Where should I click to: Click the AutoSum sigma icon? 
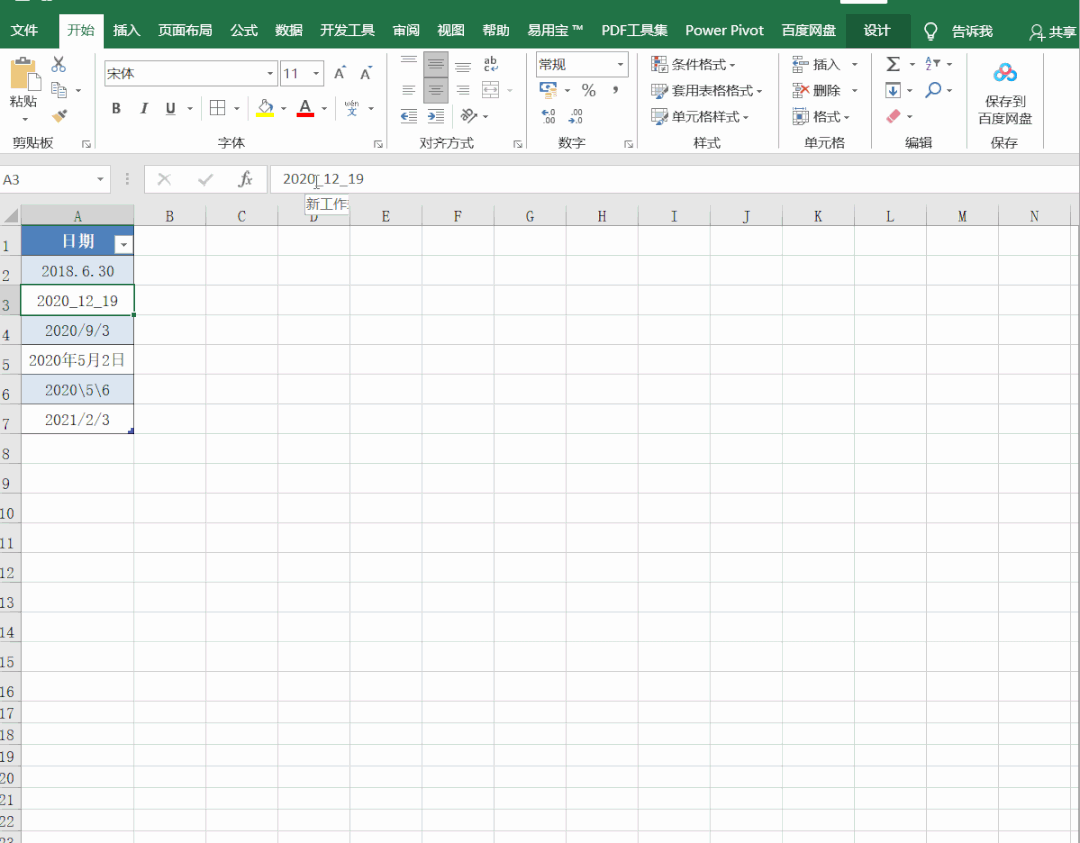tap(893, 64)
